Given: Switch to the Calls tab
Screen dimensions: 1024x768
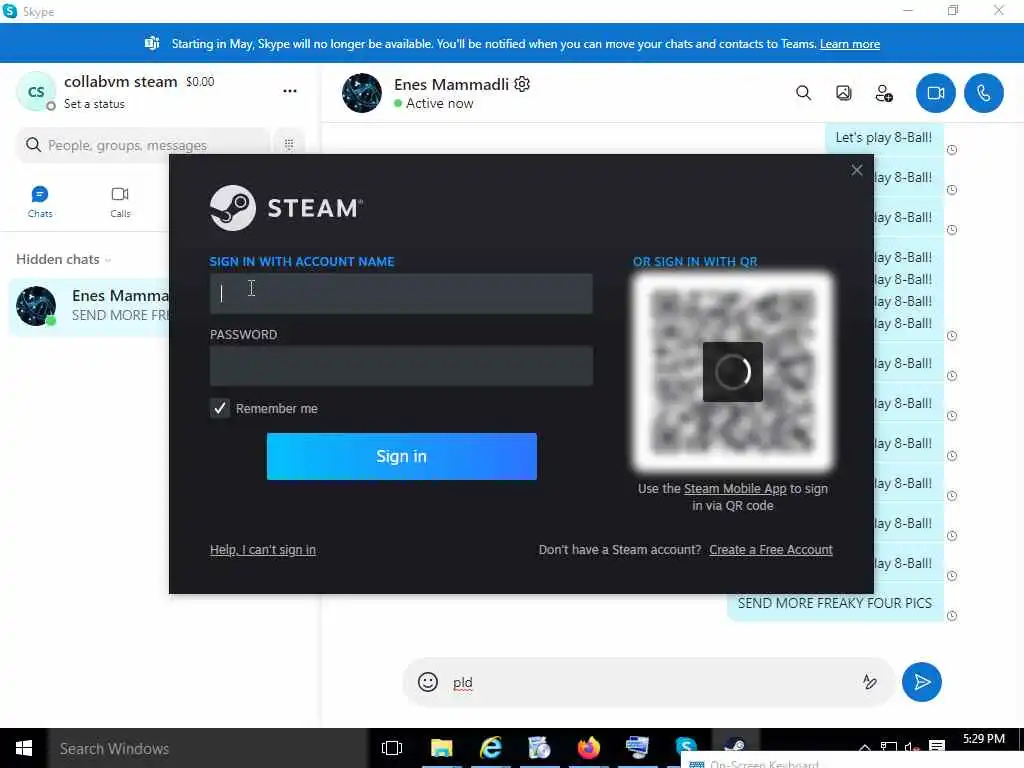Looking at the screenshot, I should pyautogui.click(x=120, y=202).
